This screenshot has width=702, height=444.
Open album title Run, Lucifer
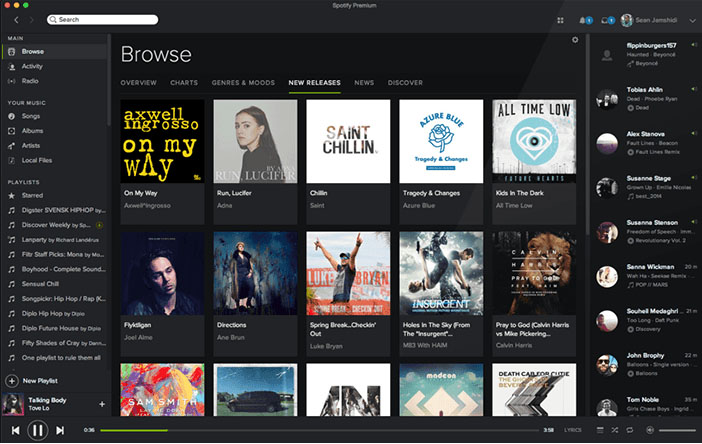coord(234,193)
